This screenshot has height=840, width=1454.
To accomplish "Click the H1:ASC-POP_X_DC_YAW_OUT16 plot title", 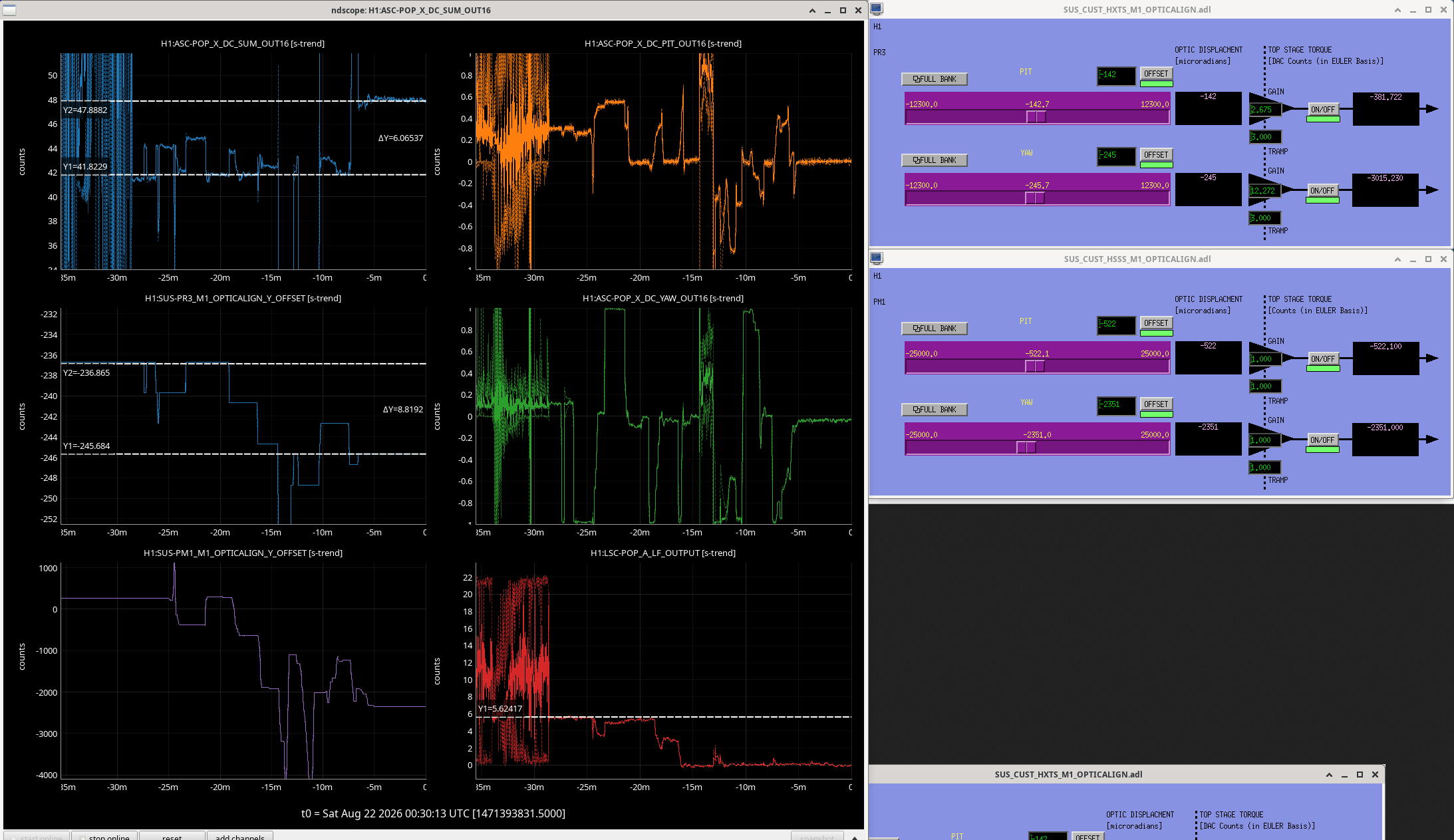I will point(663,299).
